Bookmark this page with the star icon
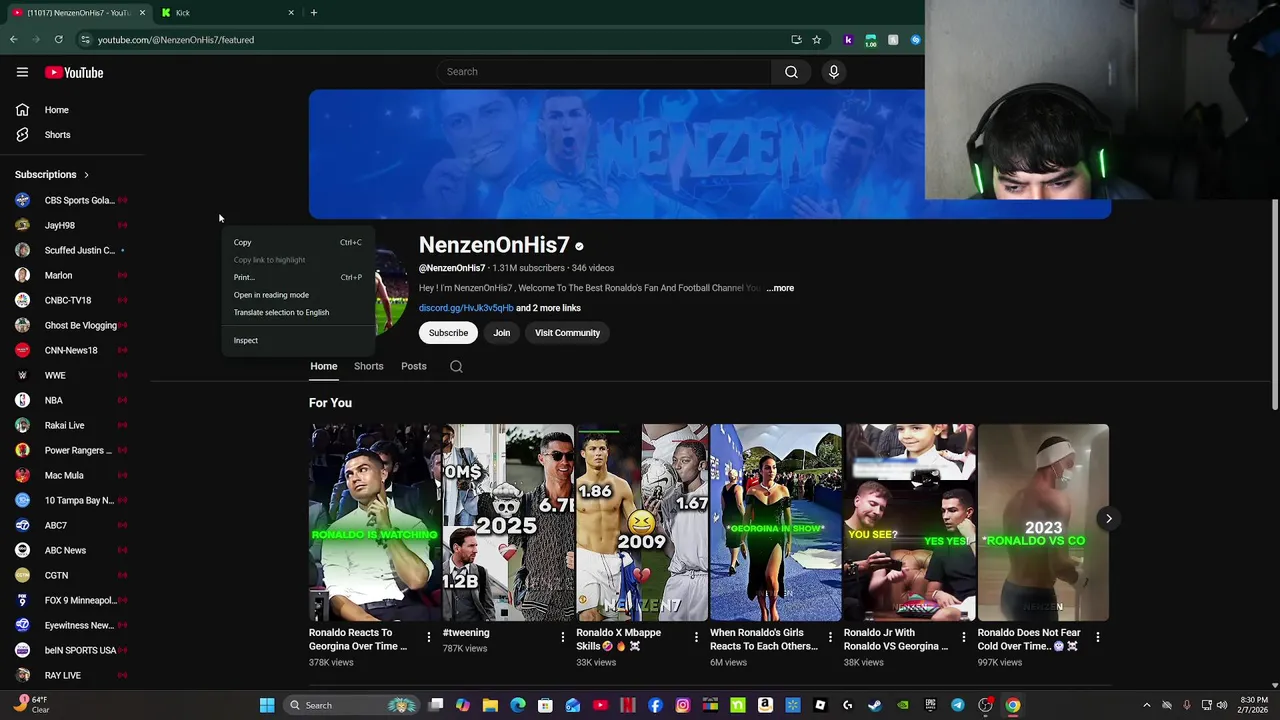This screenshot has height=720, width=1280. [816, 40]
